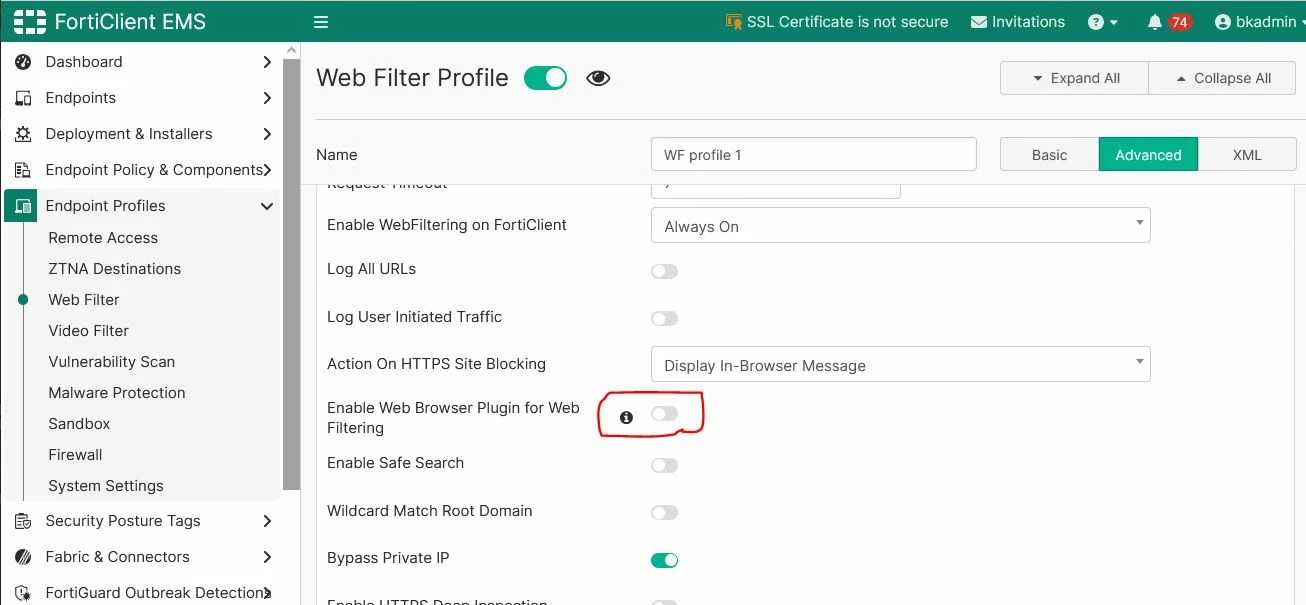Click the Web Filter Profile heading

(x=412, y=78)
